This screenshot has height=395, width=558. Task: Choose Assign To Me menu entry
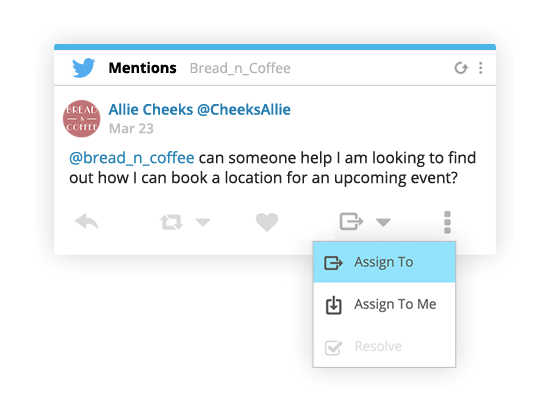pos(384,304)
